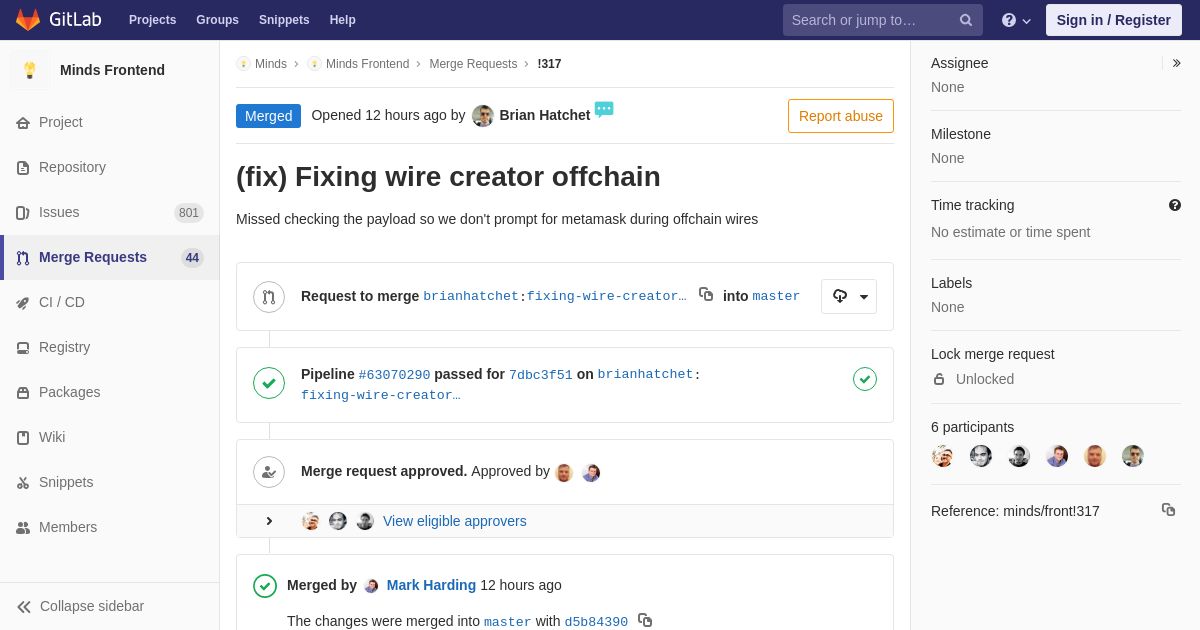This screenshot has width=1200, height=630.
Task: Open the Groups menu
Action: [217, 20]
